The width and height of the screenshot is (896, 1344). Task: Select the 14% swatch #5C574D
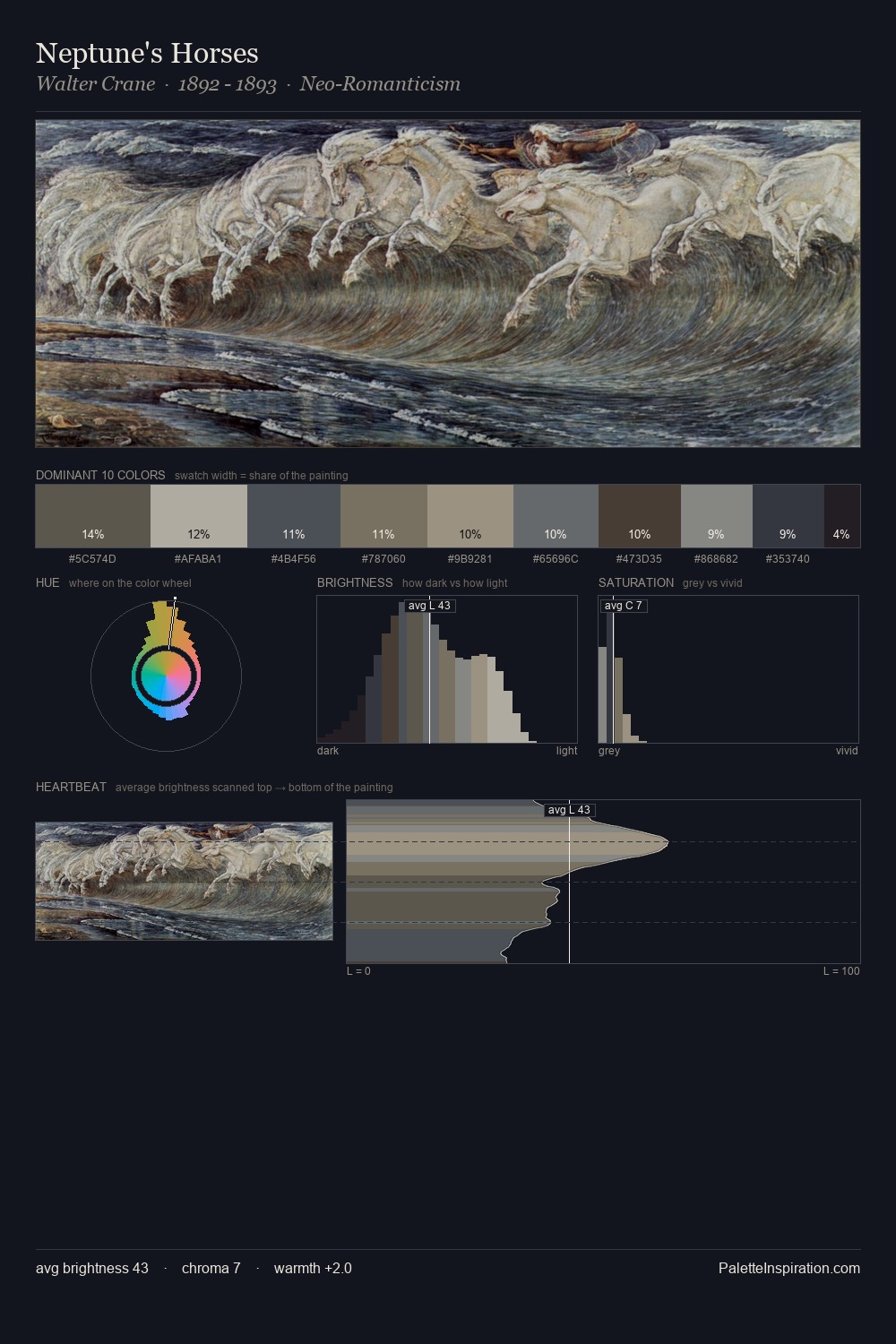click(93, 516)
